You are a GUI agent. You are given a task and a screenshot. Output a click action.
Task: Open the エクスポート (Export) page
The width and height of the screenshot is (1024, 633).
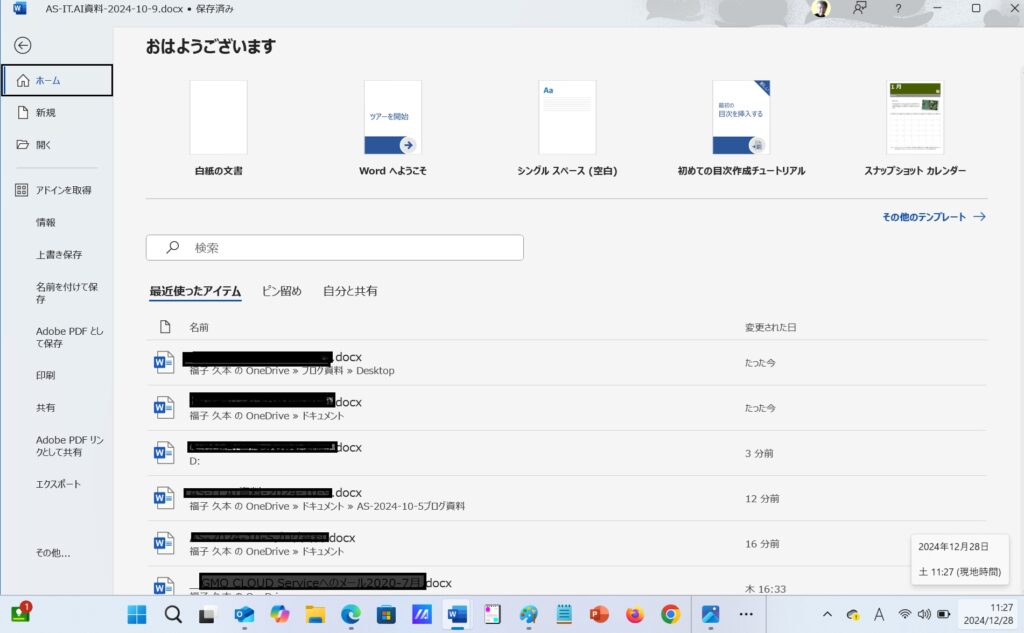(x=57, y=484)
